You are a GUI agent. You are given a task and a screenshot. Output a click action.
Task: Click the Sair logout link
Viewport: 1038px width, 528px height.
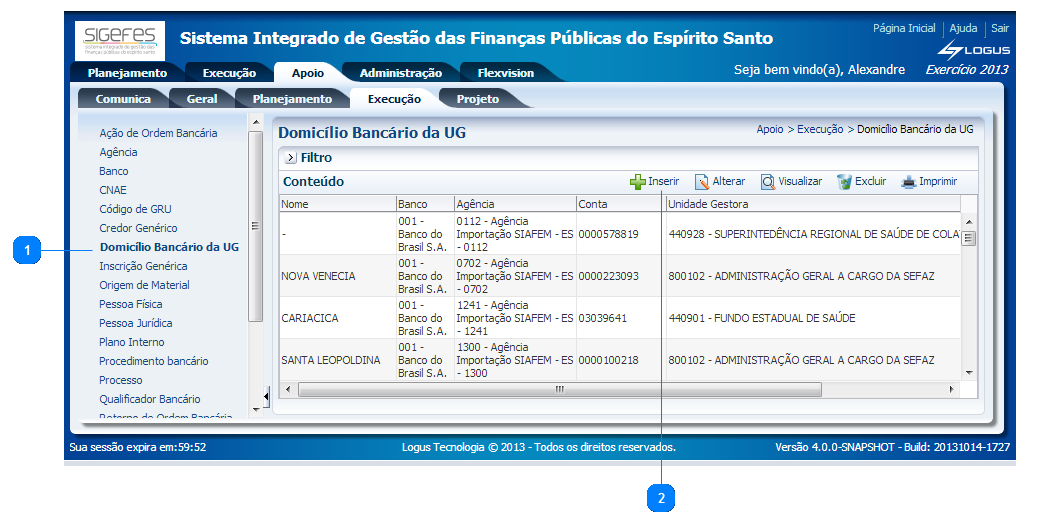999,29
